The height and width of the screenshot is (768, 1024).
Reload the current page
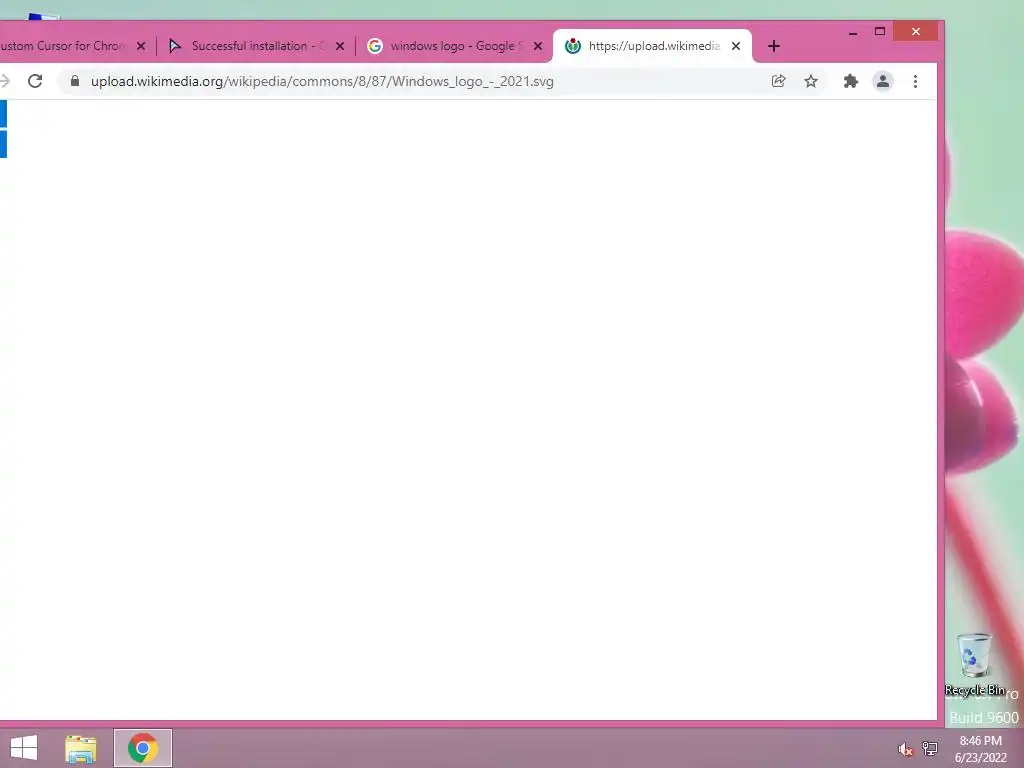pyautogui.click(x=35, y=81)
